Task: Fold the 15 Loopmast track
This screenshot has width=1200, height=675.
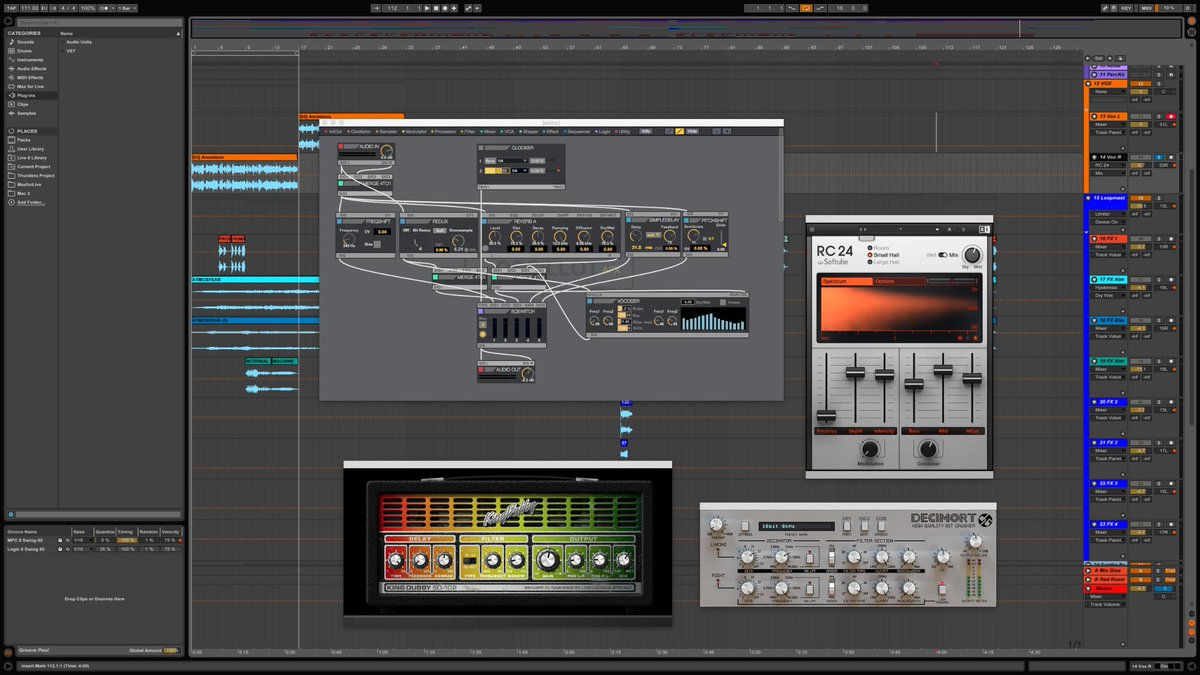Action: [1088, 198]
